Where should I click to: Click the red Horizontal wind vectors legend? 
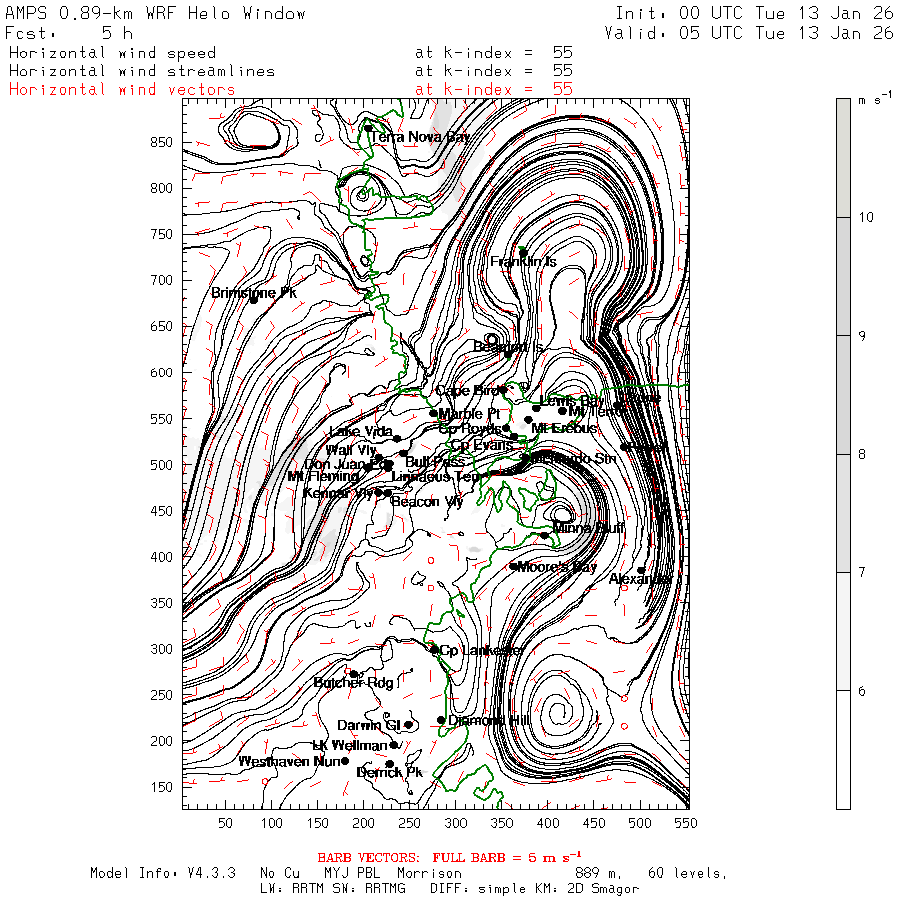click(x=122, y=89)
